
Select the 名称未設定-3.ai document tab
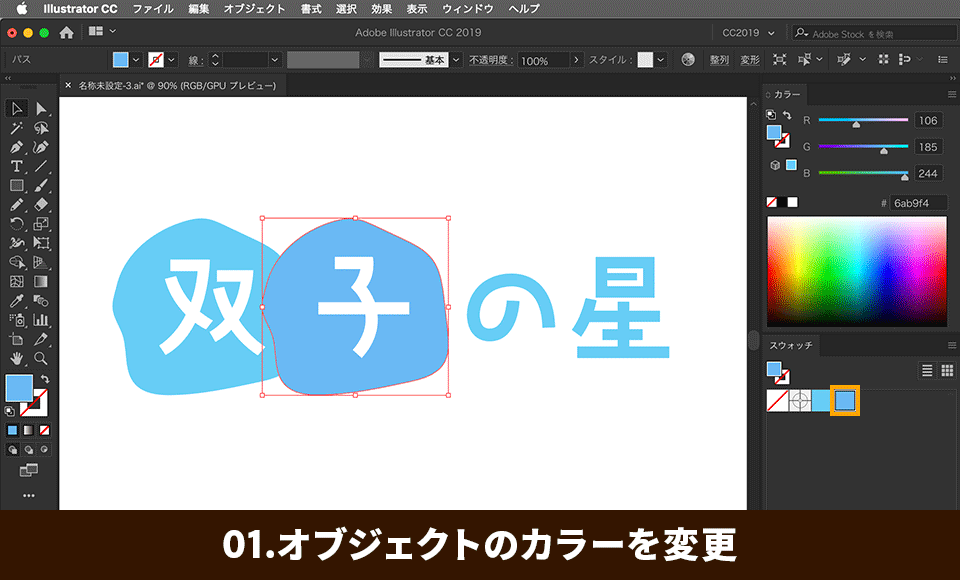[x=177, y=86]
